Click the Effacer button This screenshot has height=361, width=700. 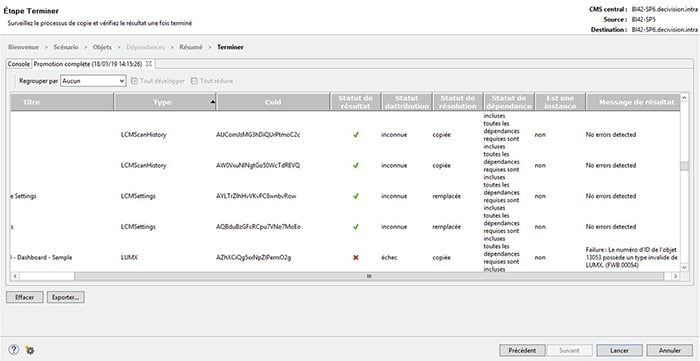coord(25,297)
